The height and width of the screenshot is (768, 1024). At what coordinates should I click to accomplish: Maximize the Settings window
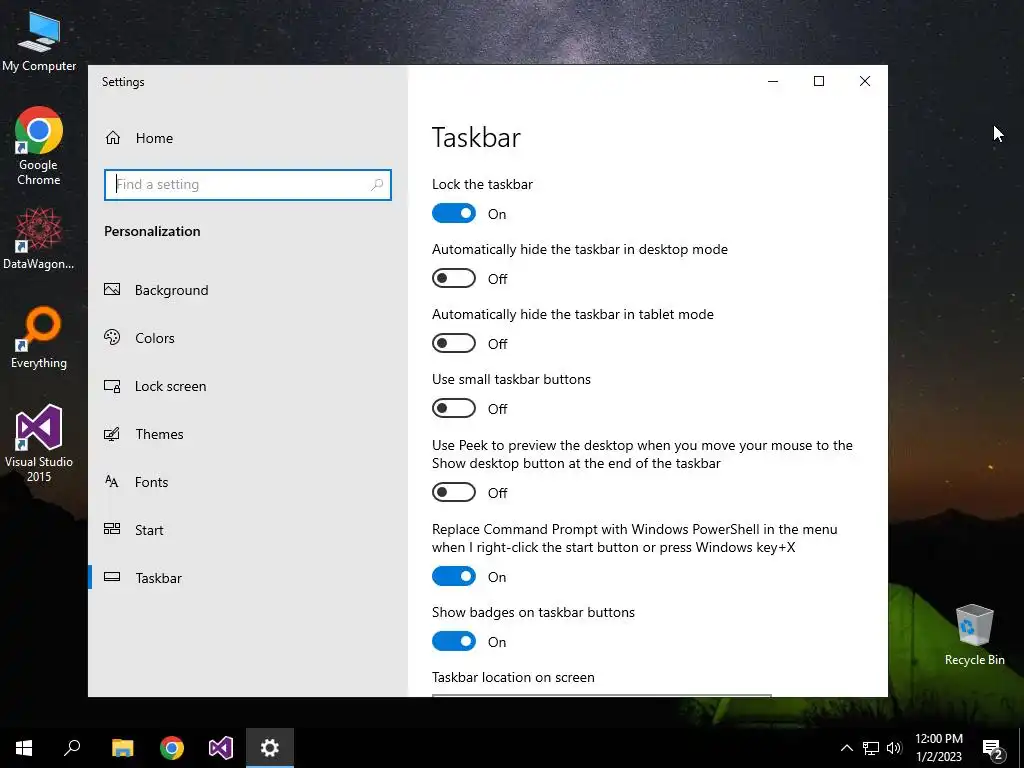tap(819, 81)
